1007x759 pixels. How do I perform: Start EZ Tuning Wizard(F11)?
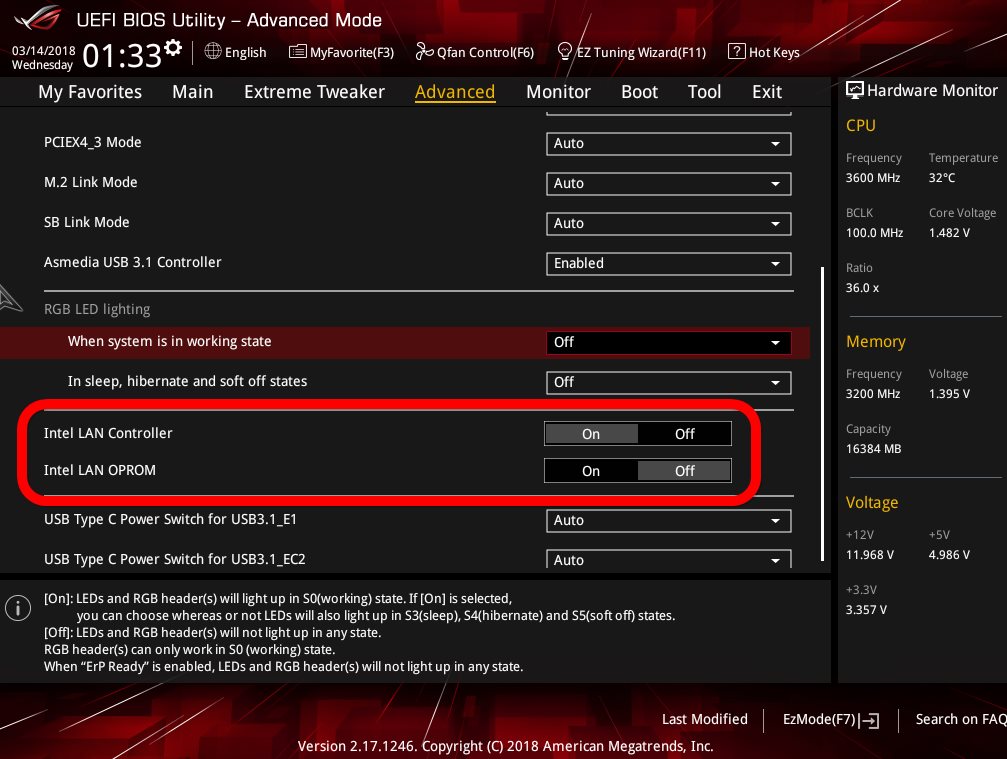coord(641,53)
